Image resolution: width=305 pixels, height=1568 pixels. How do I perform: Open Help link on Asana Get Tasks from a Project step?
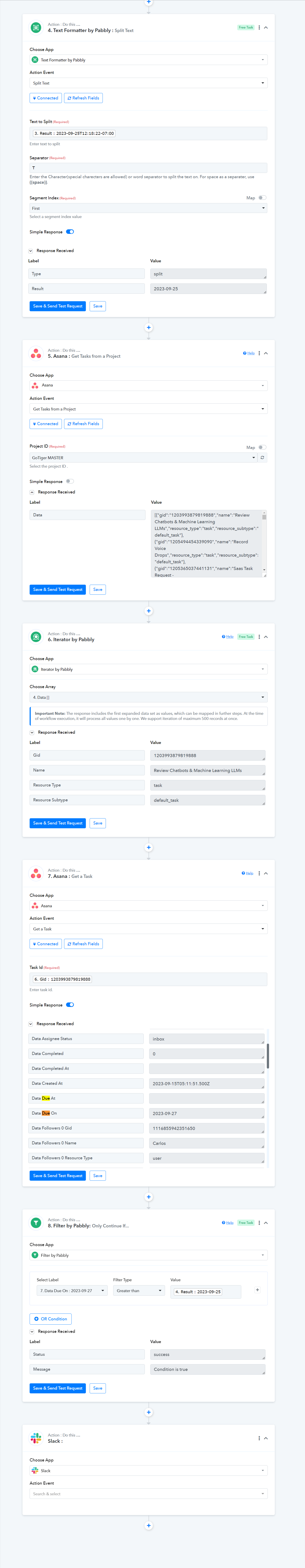[x=249, y=353]
